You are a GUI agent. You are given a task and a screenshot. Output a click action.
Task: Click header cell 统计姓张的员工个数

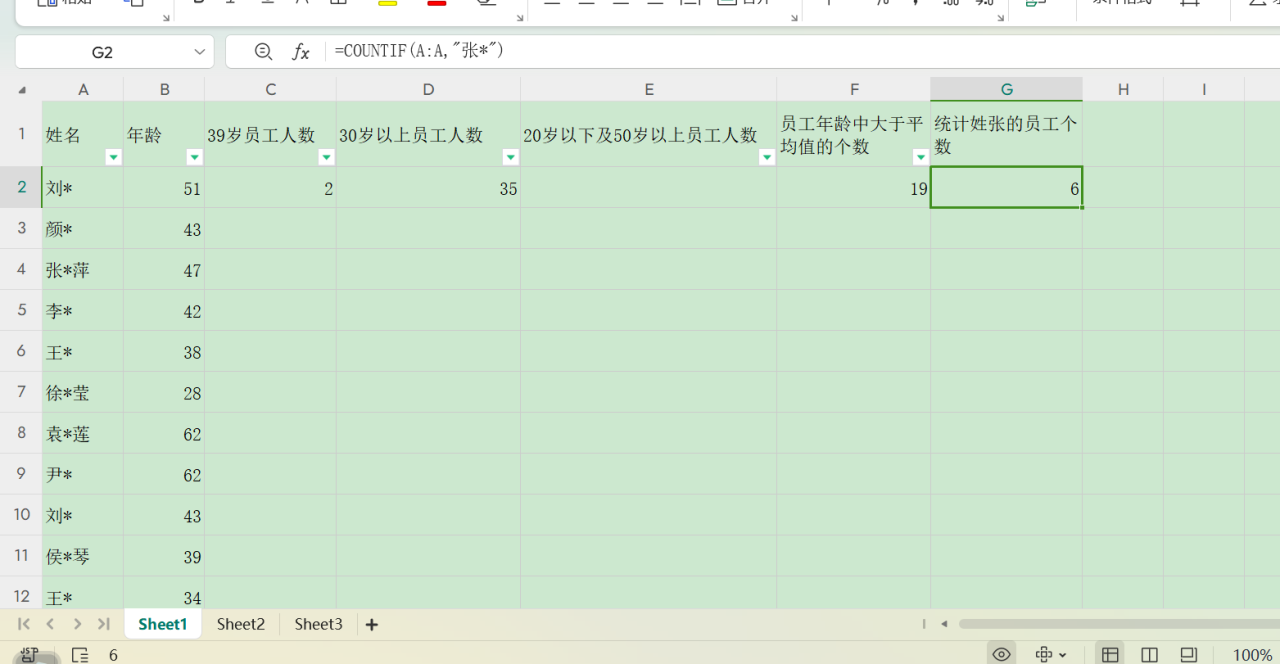pos(1007,134)
